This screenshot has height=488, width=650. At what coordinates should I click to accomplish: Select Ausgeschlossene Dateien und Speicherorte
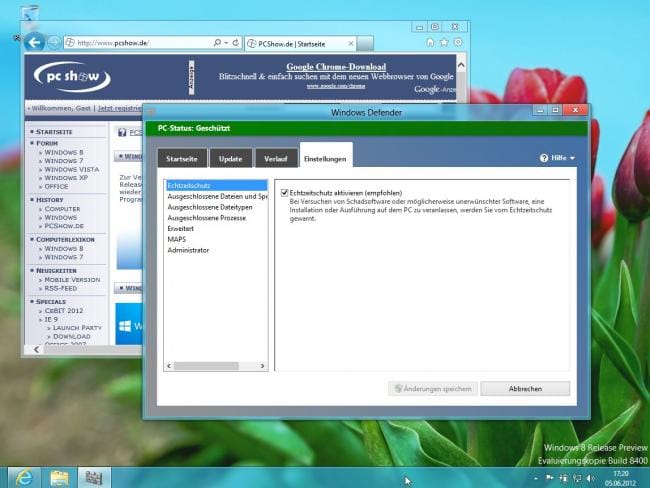pyautogui.click(x=216, y=196)
